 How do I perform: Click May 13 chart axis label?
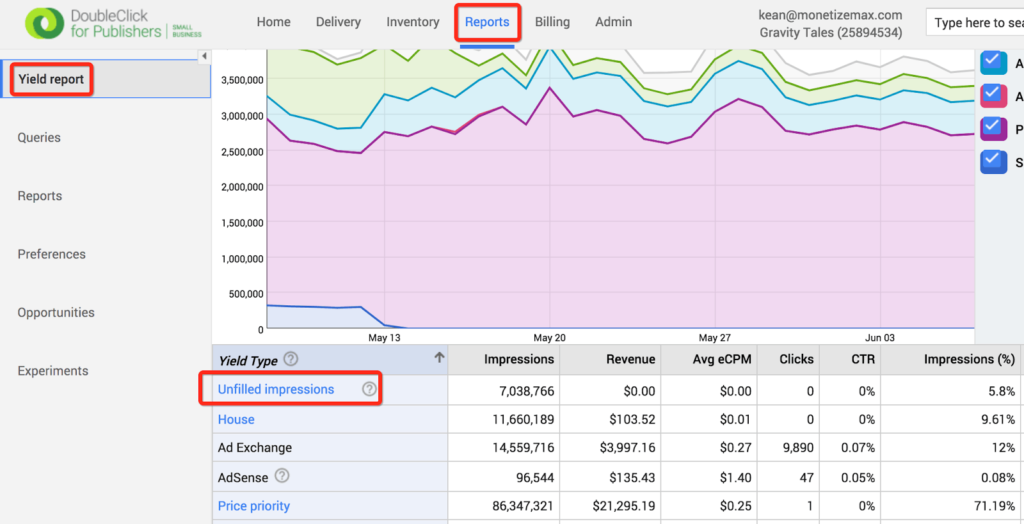pos(385,338)
